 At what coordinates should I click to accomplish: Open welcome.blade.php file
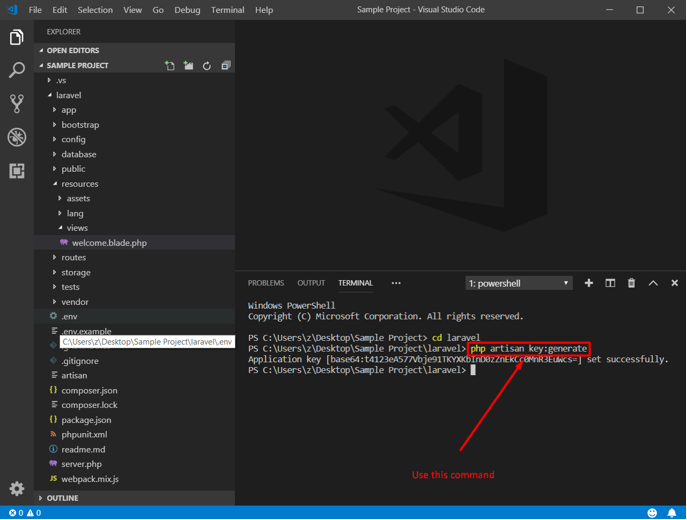tap(135, 243)
